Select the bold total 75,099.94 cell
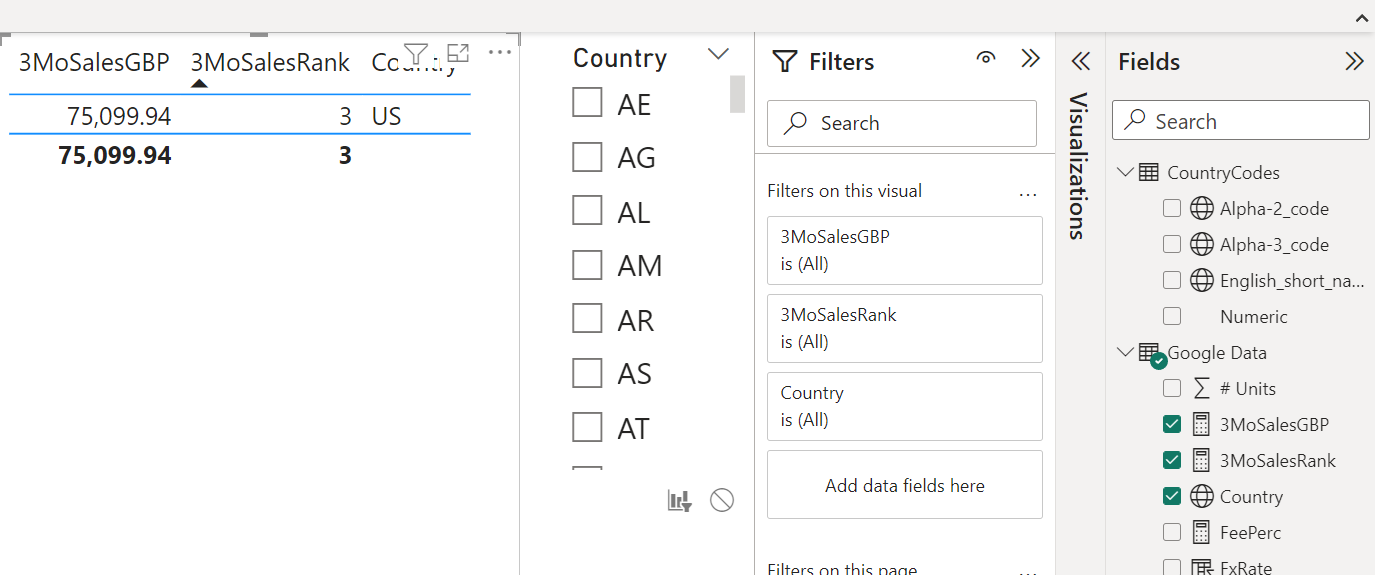The height and width of the screenshot is (575, 1375). [x=115, y=155]
